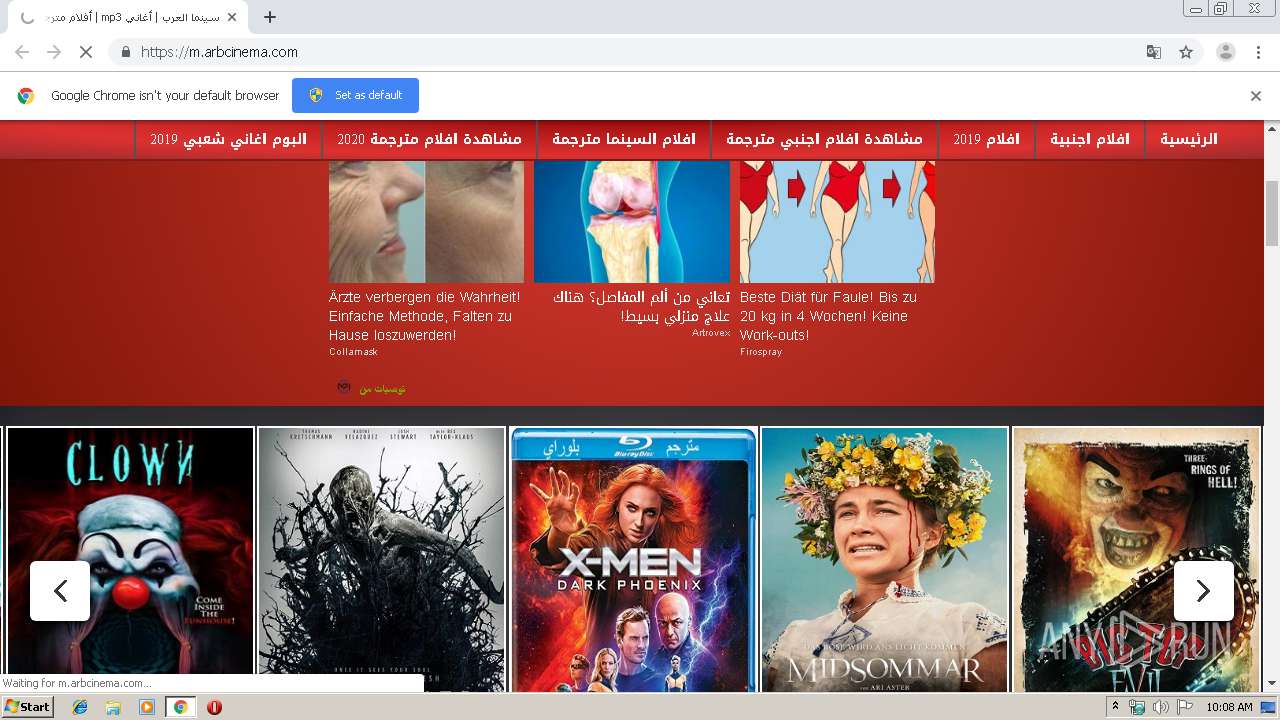Select Chrome taskbar button
Screen dimensions: 1280x720
tap(180, 707)
